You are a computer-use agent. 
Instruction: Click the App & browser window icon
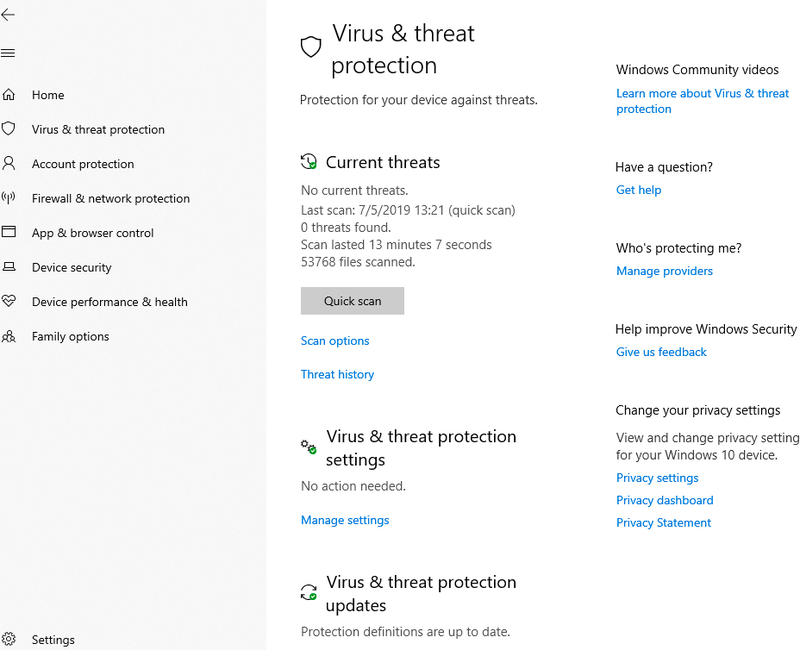point(9,232)
